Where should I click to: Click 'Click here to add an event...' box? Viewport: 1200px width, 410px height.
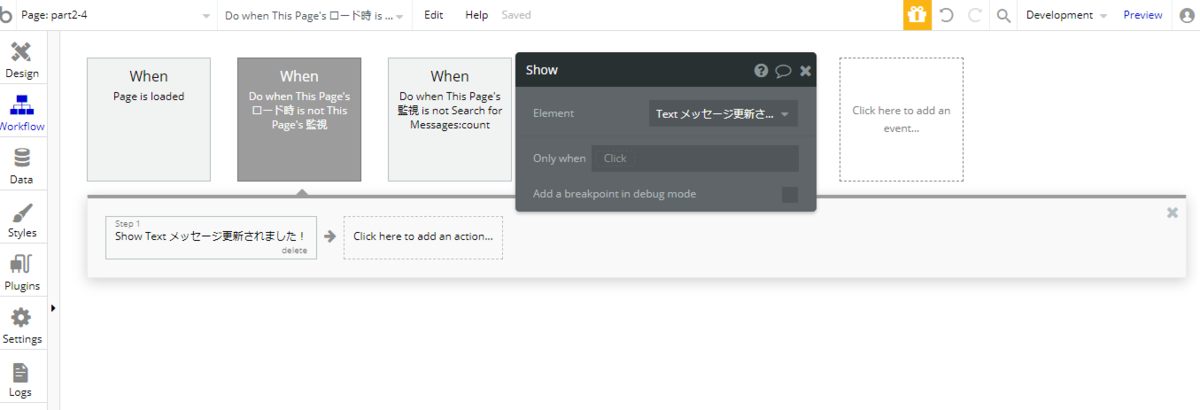pos(901,119)
